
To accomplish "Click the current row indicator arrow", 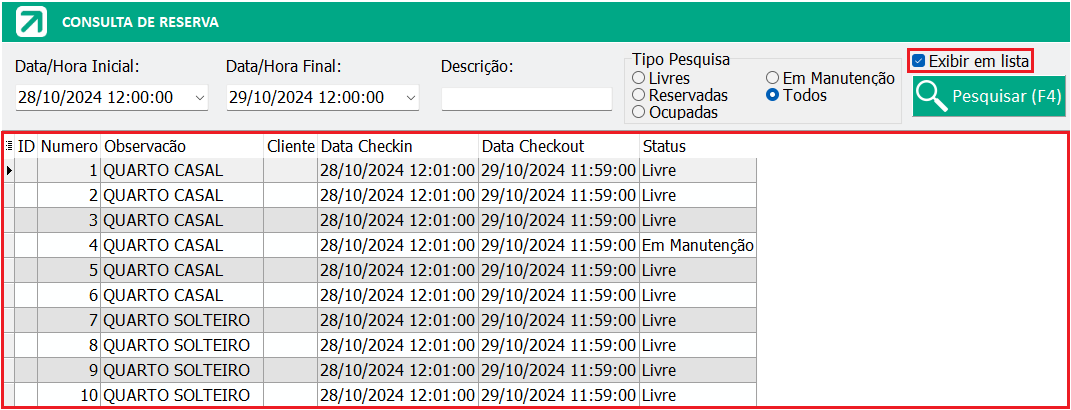I will pos(9,170).
